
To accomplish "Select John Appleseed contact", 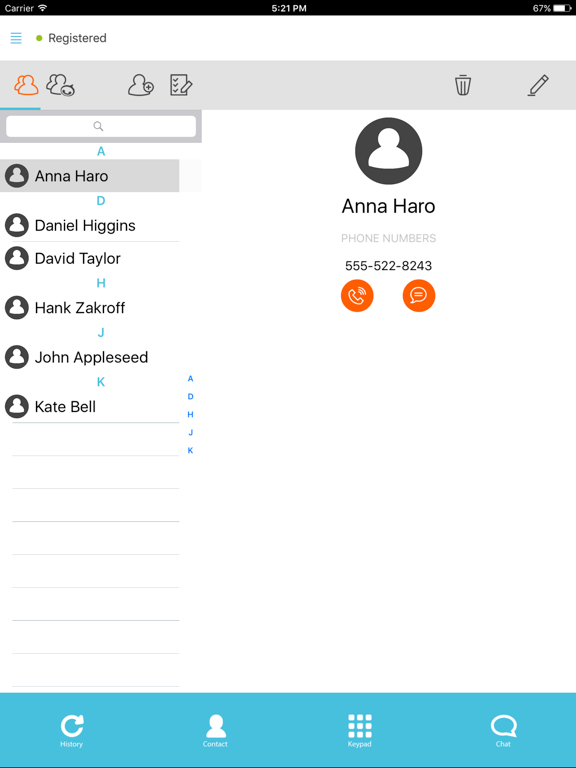I will pos(90,357).
